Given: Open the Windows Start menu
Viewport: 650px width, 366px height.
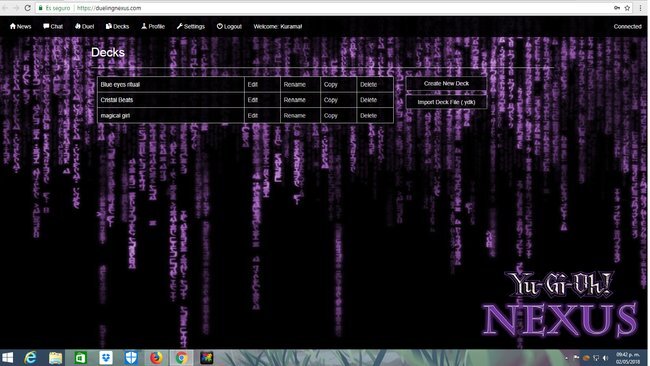Looking at the screenshot, I should [7, 357].
